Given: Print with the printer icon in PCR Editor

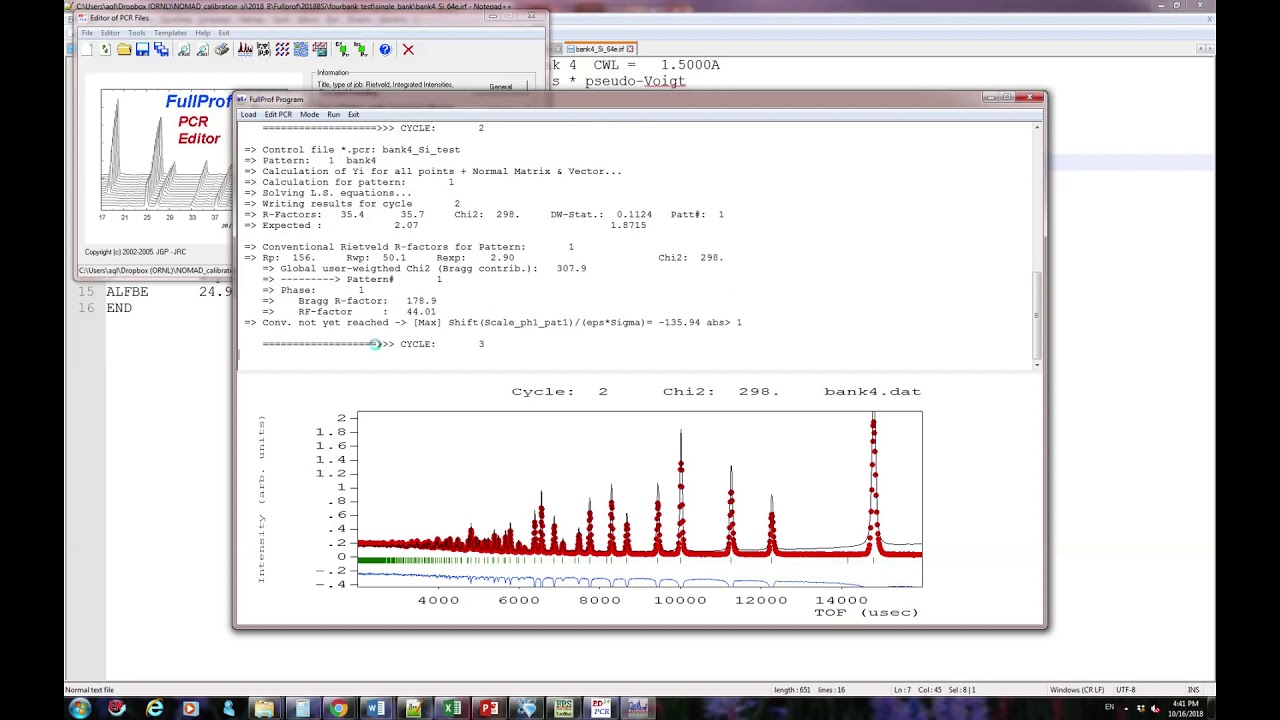Looking at the screenshot, I should 222,49.
